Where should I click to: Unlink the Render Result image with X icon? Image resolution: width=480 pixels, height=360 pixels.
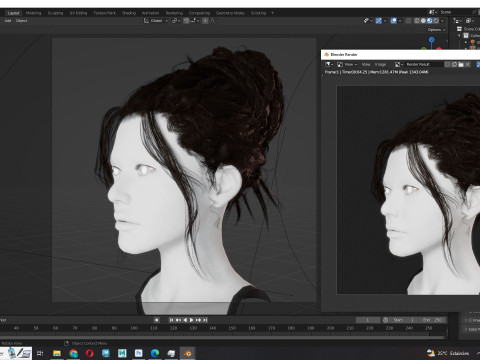pyautogui.click(x=468, y=64)
